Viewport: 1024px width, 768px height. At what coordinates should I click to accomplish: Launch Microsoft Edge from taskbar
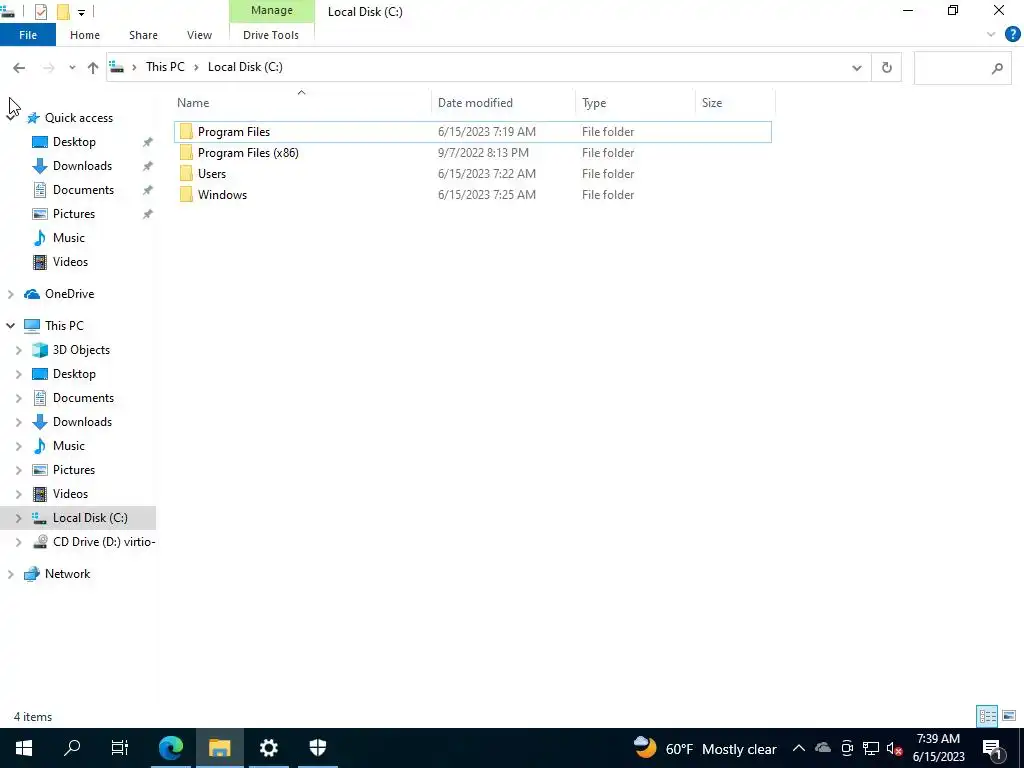(x=171, y=748)
